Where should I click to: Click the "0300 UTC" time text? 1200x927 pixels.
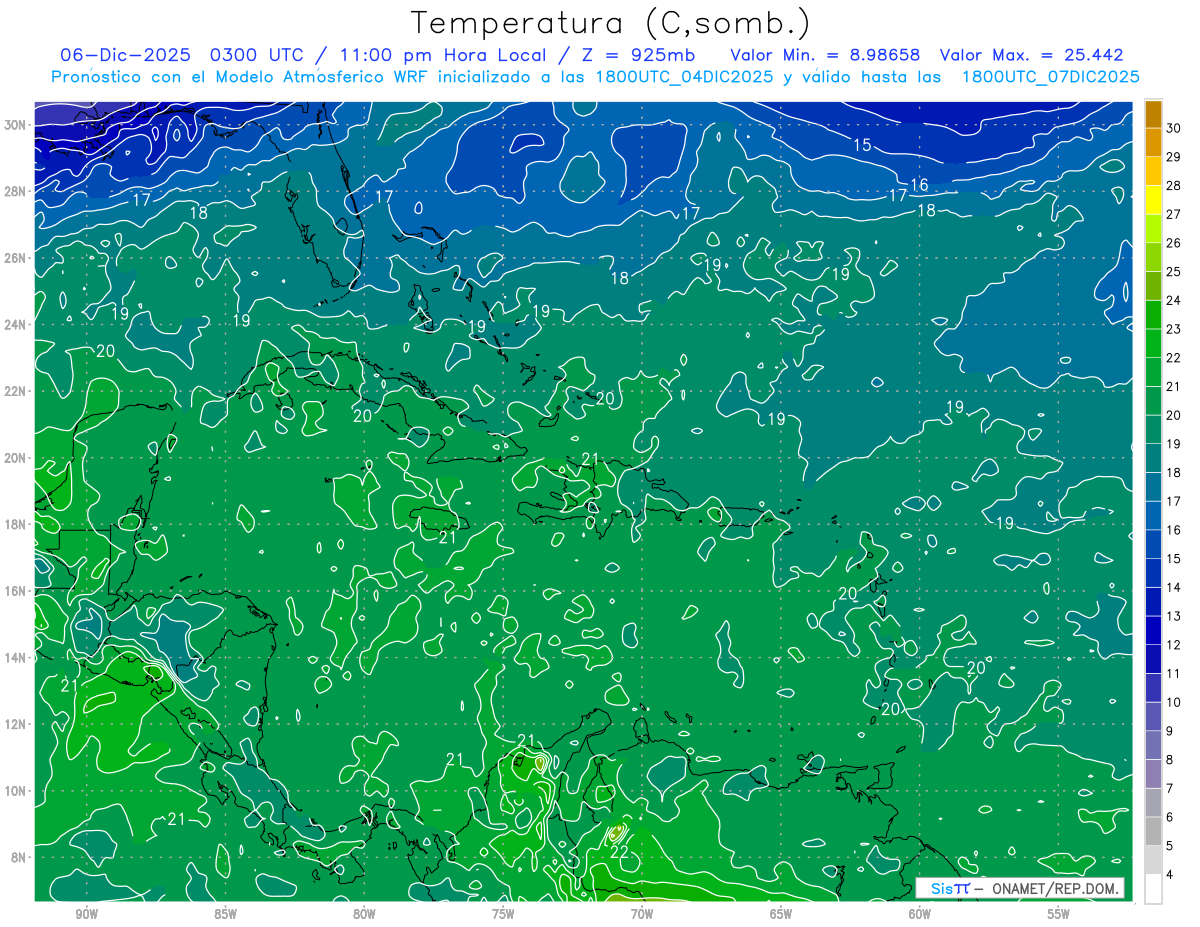pos(258,55)
